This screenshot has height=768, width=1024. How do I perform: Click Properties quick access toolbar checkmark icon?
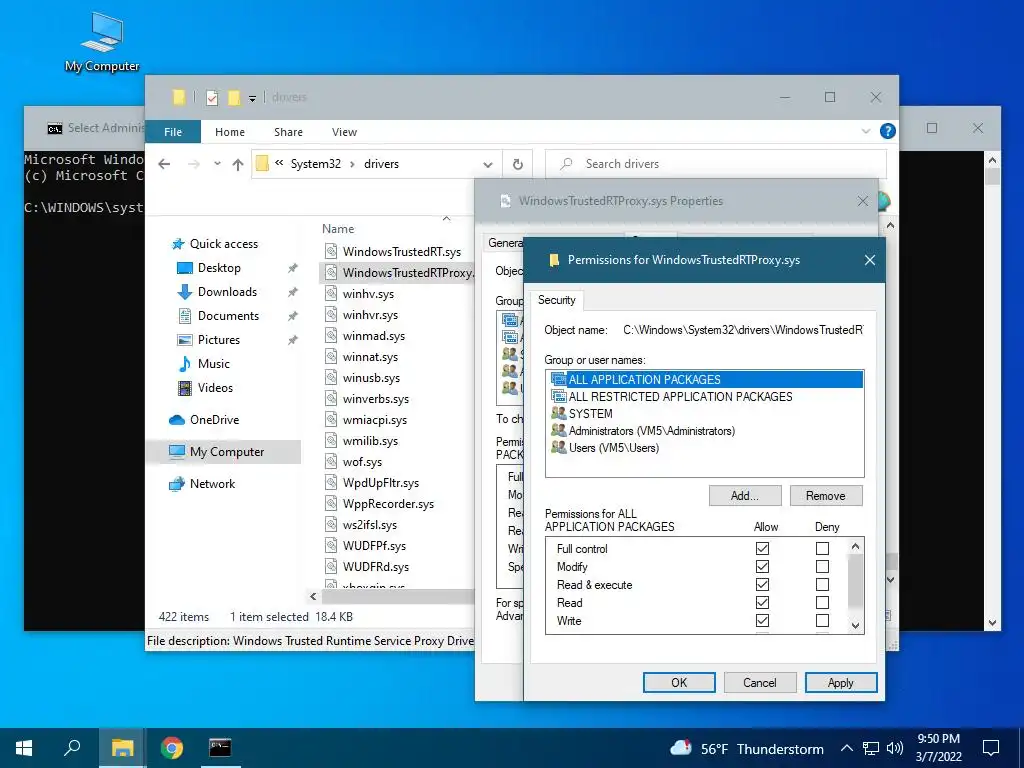pos(212,98)
